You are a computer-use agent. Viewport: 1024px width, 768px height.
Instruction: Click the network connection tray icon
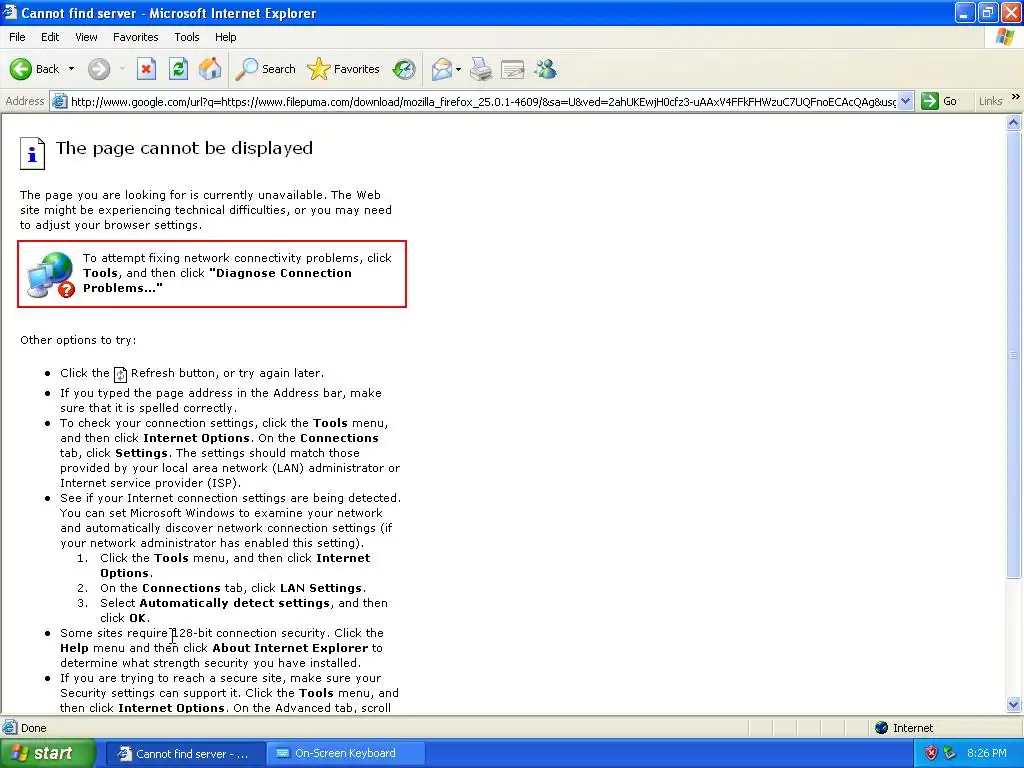[x=950, y=753]
